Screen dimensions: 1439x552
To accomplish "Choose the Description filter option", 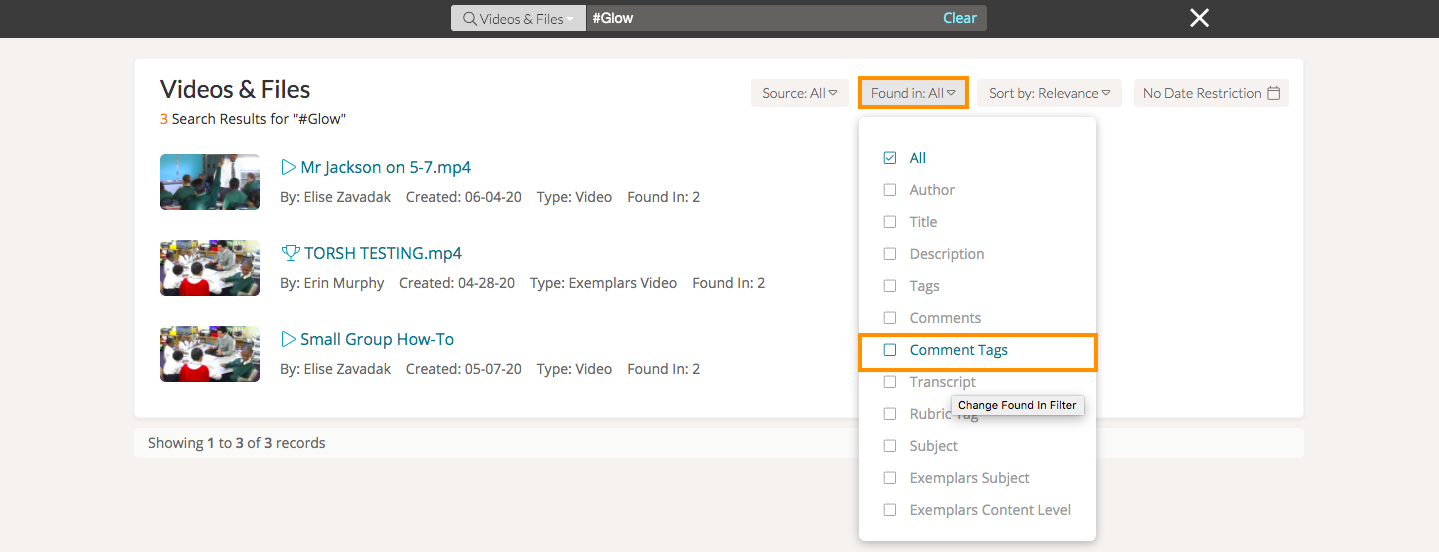I will [x=946, y=254].
